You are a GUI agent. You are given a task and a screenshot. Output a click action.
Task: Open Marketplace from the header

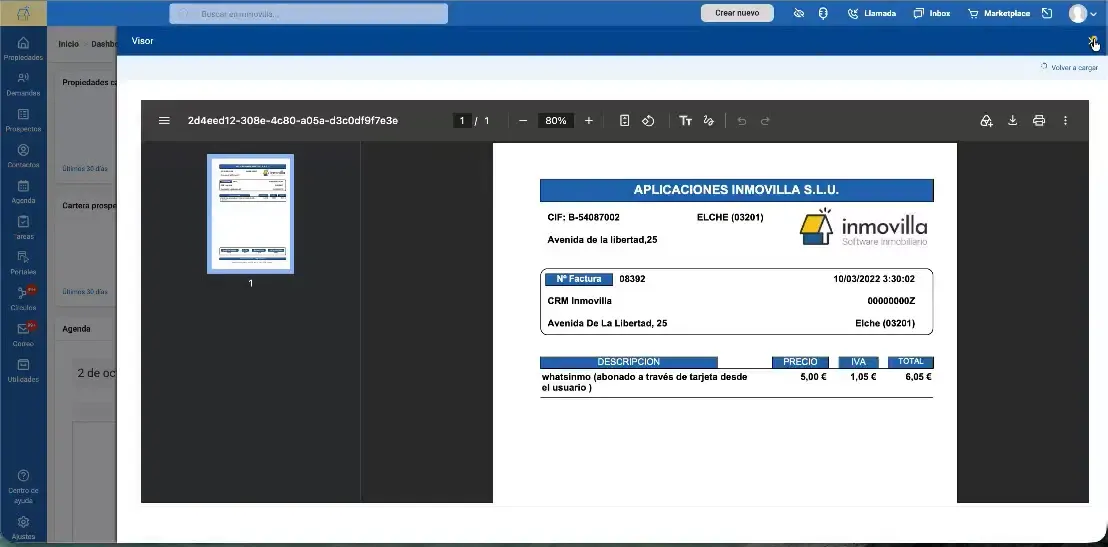998,13
